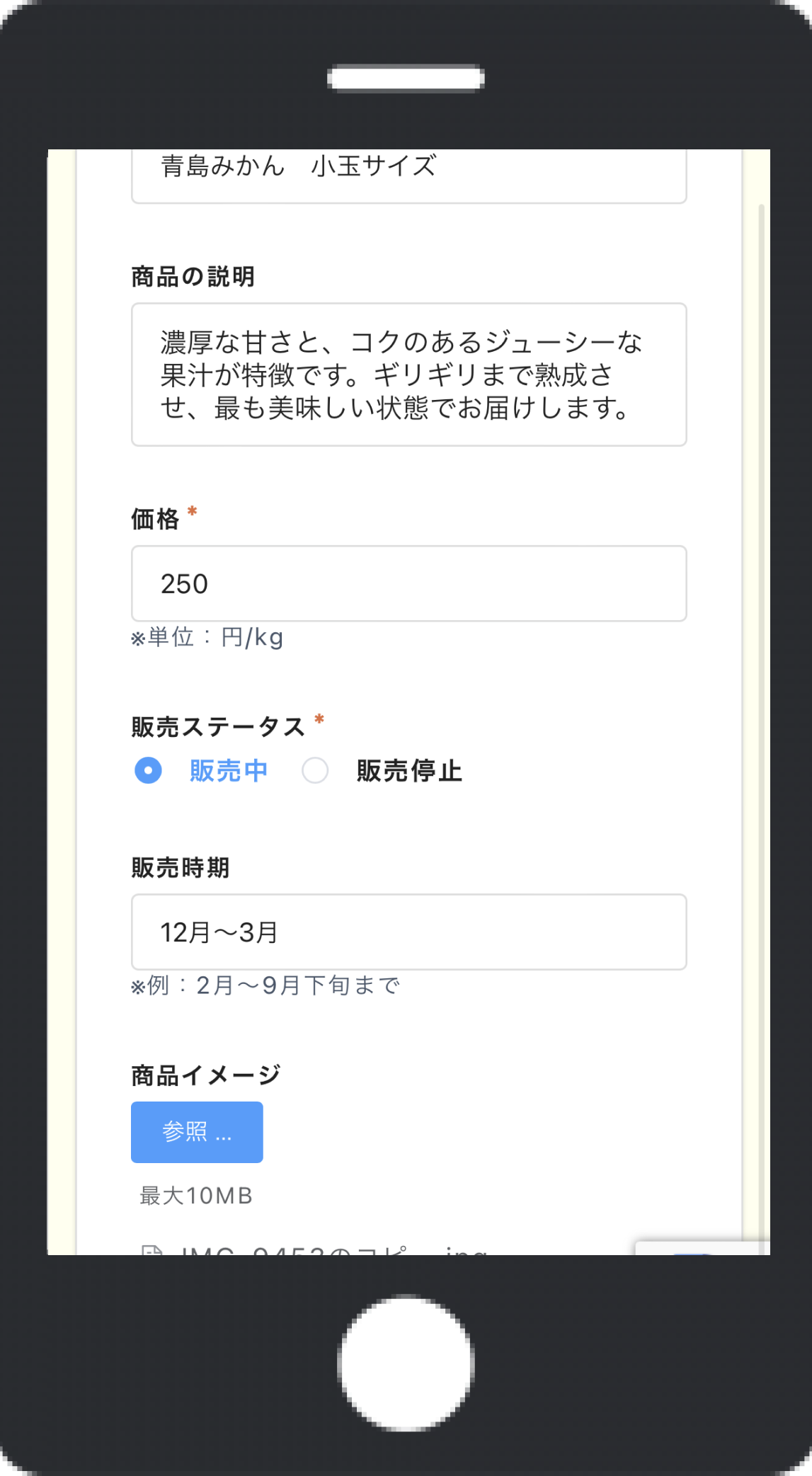Click the product name field with 青島みかん
Viewport: 812px width, 1476px height.
pyautogui.click(x=408, y=172)
